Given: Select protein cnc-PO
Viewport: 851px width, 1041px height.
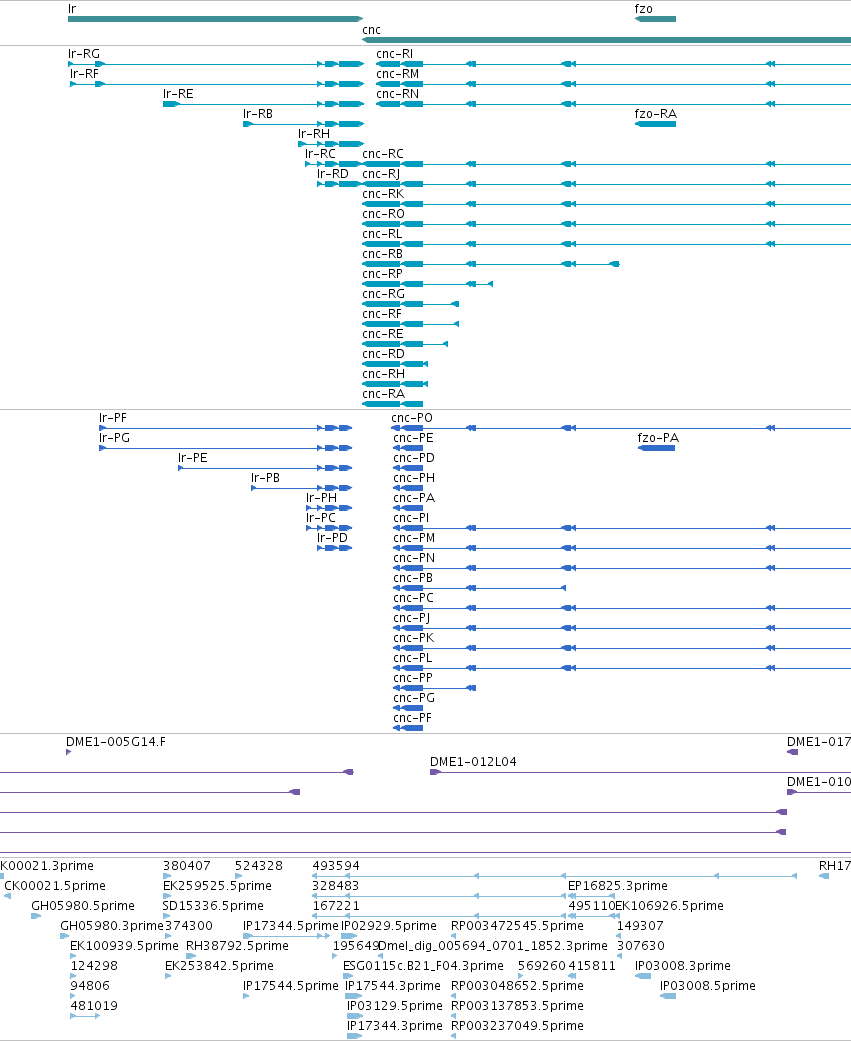Looking at the screenshot, I should [621, 428].
